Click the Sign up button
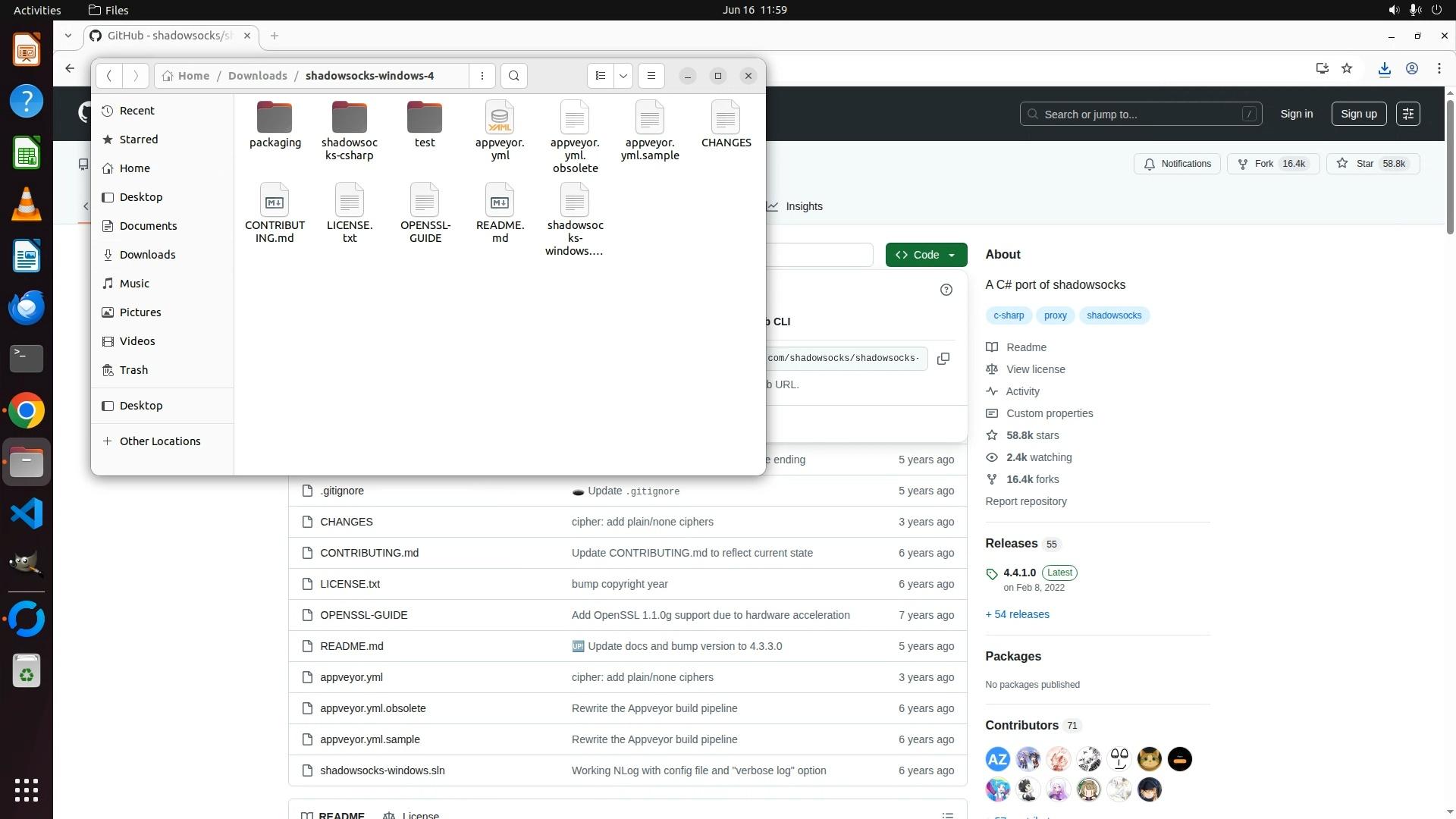The image size is (1456, 819). (x=1358, y=114)
